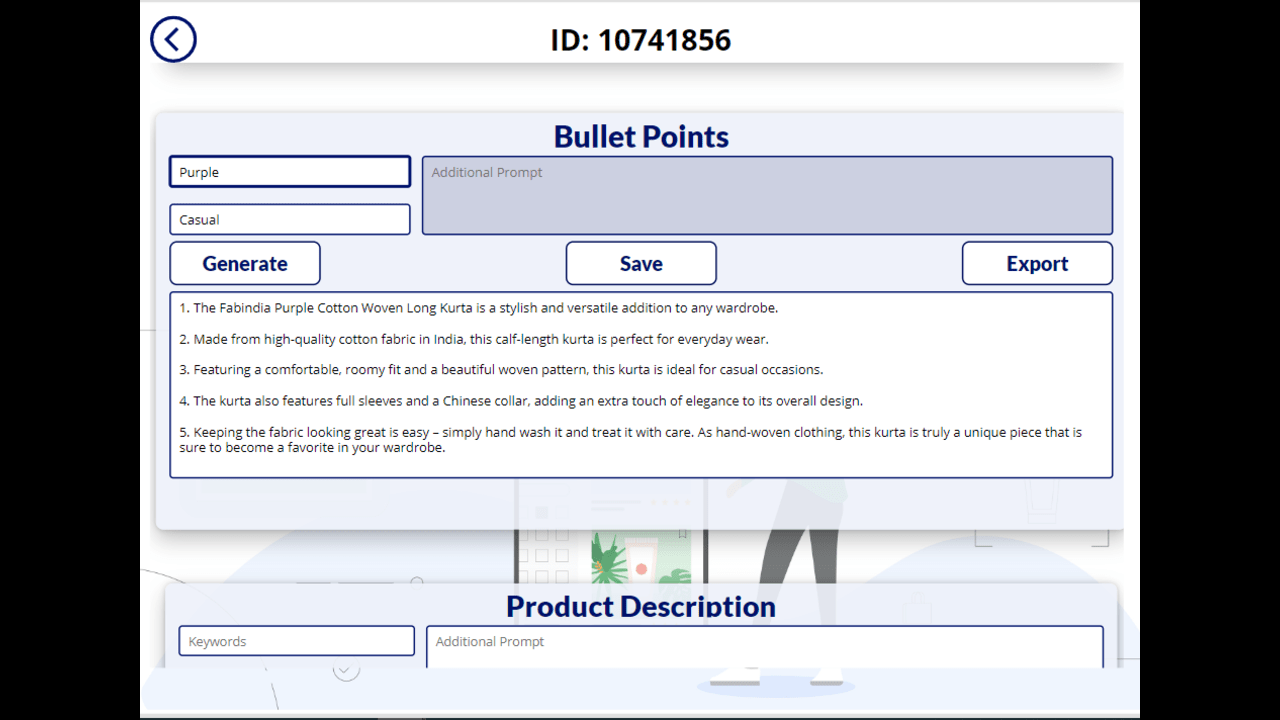Click the Bullet Points heading
1280x720 pixels.
click(x=641, y=136)
